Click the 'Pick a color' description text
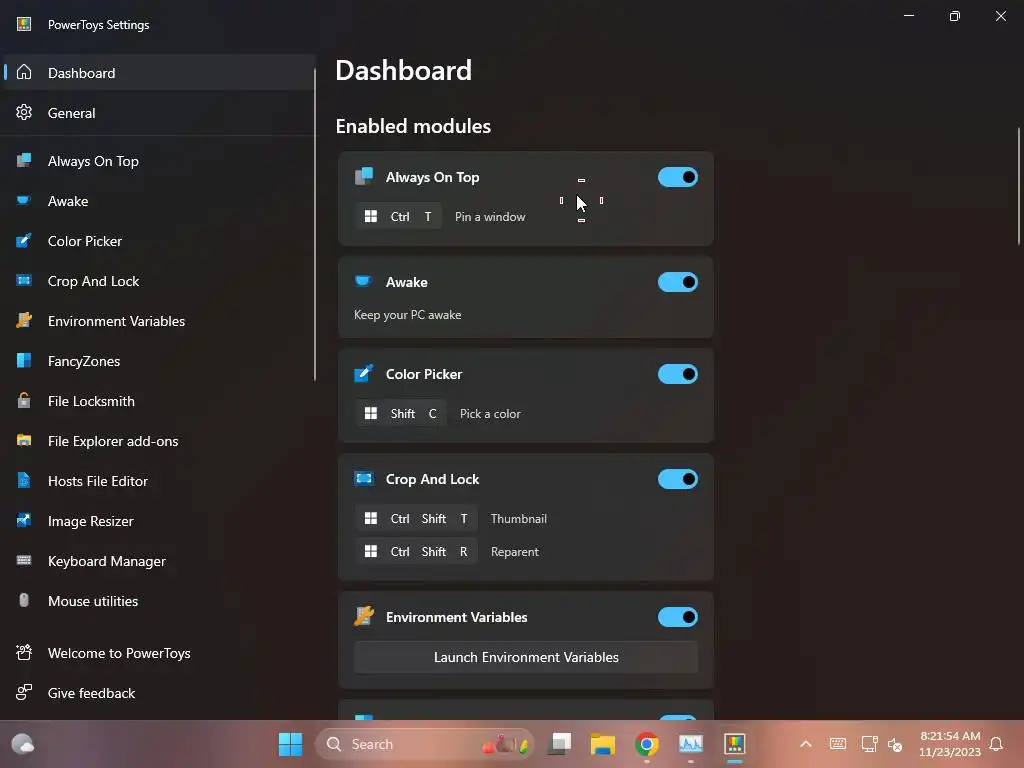This screenshot has width=1024, height=768. click(x=490, y=414)
